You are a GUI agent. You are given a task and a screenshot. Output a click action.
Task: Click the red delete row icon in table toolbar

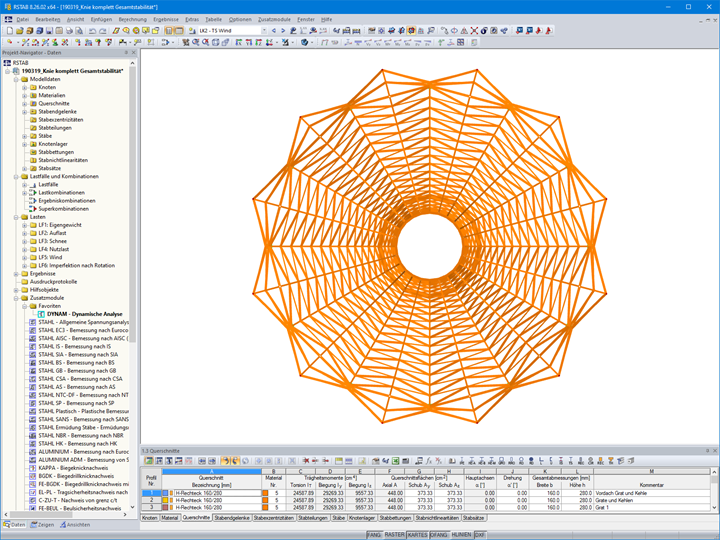306,461
